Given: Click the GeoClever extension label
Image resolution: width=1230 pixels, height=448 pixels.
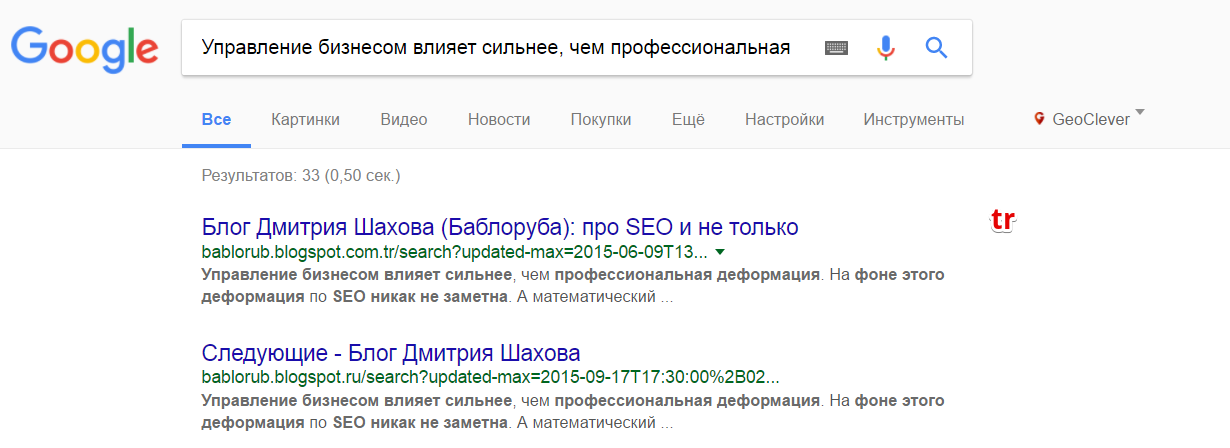Looking at the screenshot, I should pos(1091,120).
